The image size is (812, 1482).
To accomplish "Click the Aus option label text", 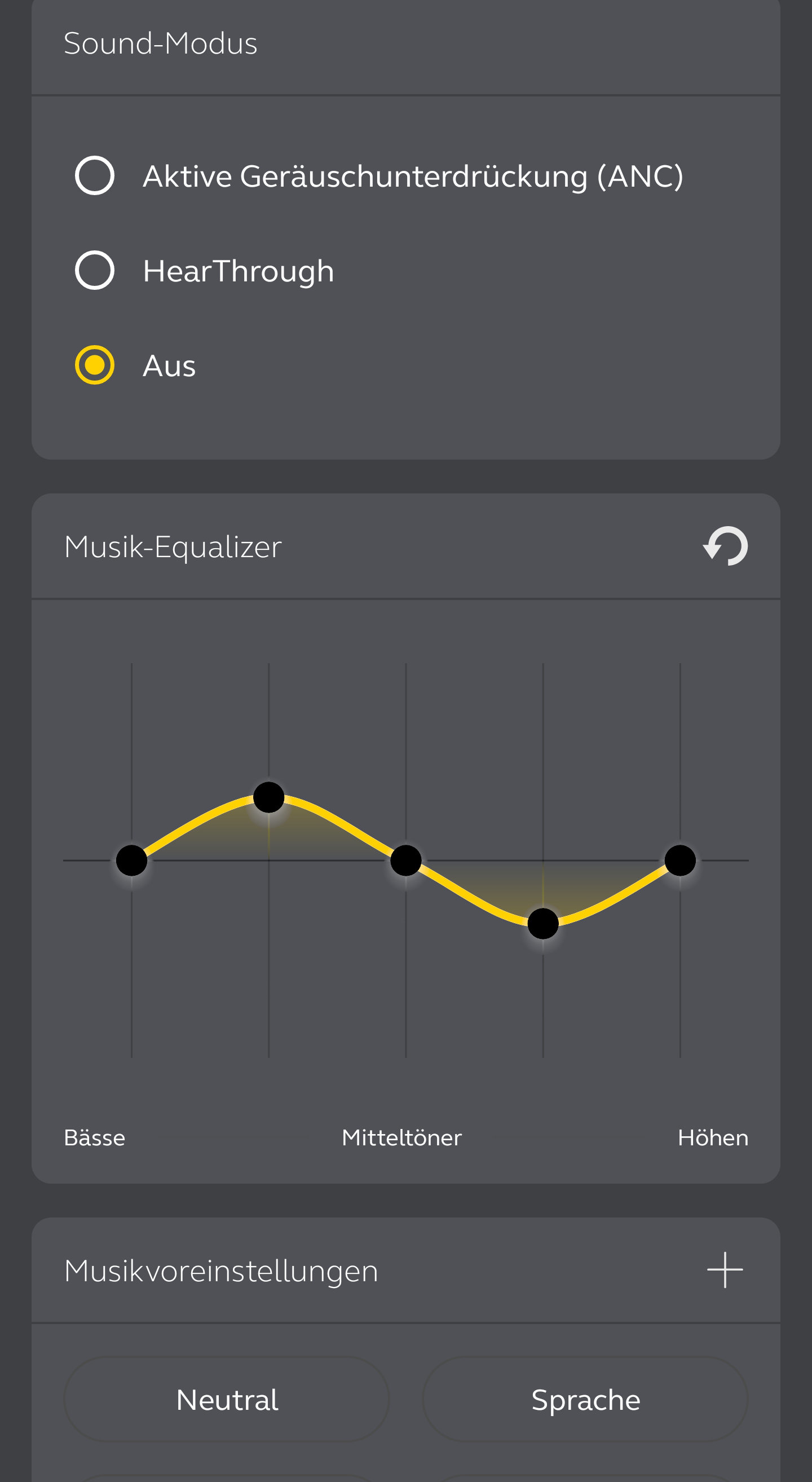I will tap(169, 366).
